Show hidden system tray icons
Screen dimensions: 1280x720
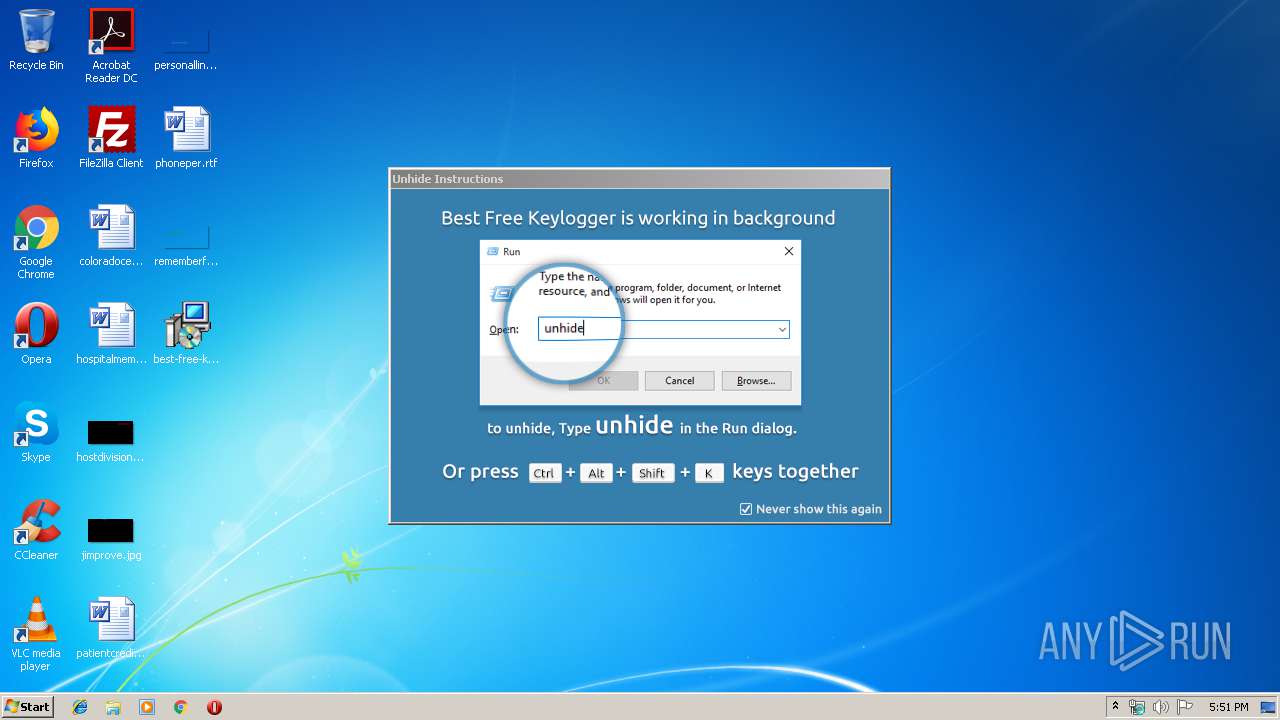pyautogui.click(x=1116, y=707)
